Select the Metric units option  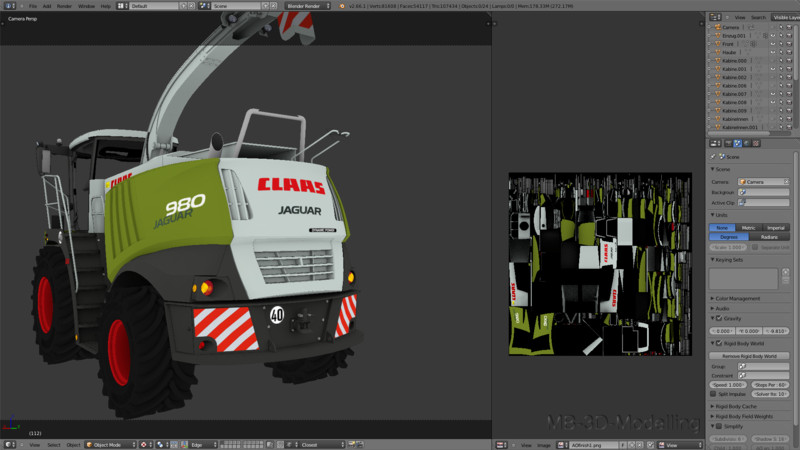click(748, 228)
